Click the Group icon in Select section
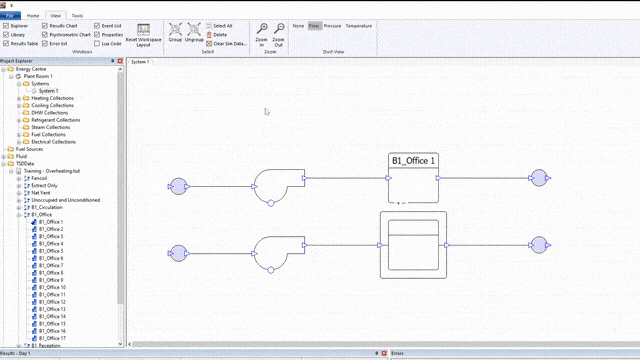This screenshot has width=640, height=360. coord(176,29)
